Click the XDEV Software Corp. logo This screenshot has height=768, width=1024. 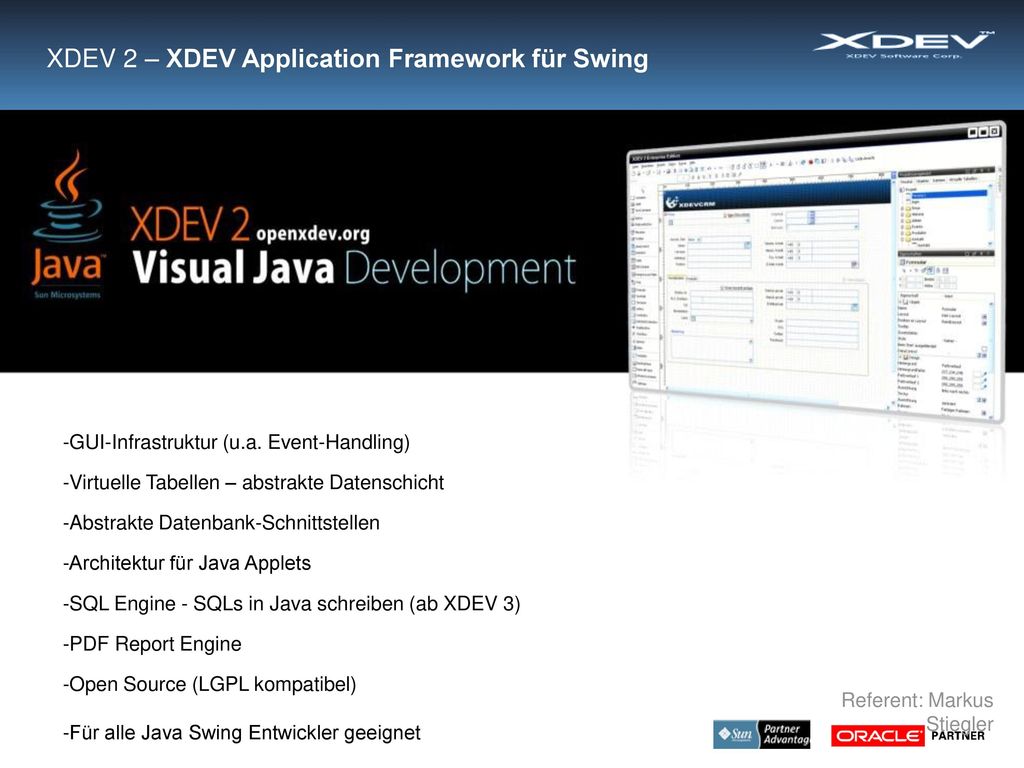(903, 44)
